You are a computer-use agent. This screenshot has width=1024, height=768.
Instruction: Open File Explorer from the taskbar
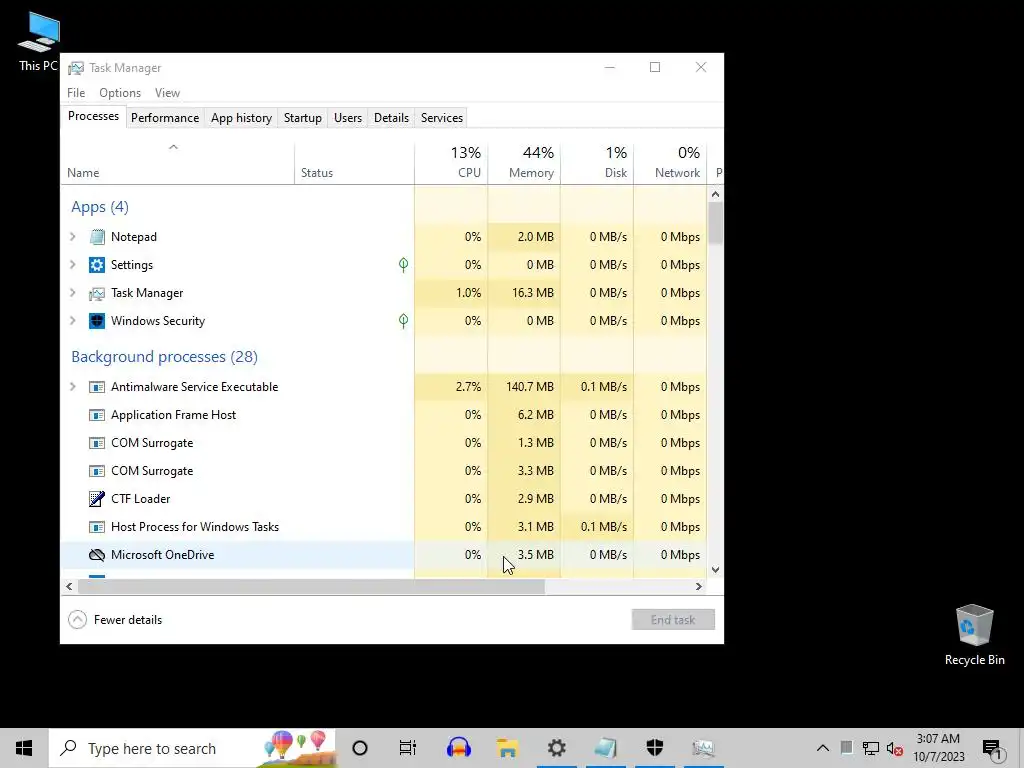pos(507,748)
